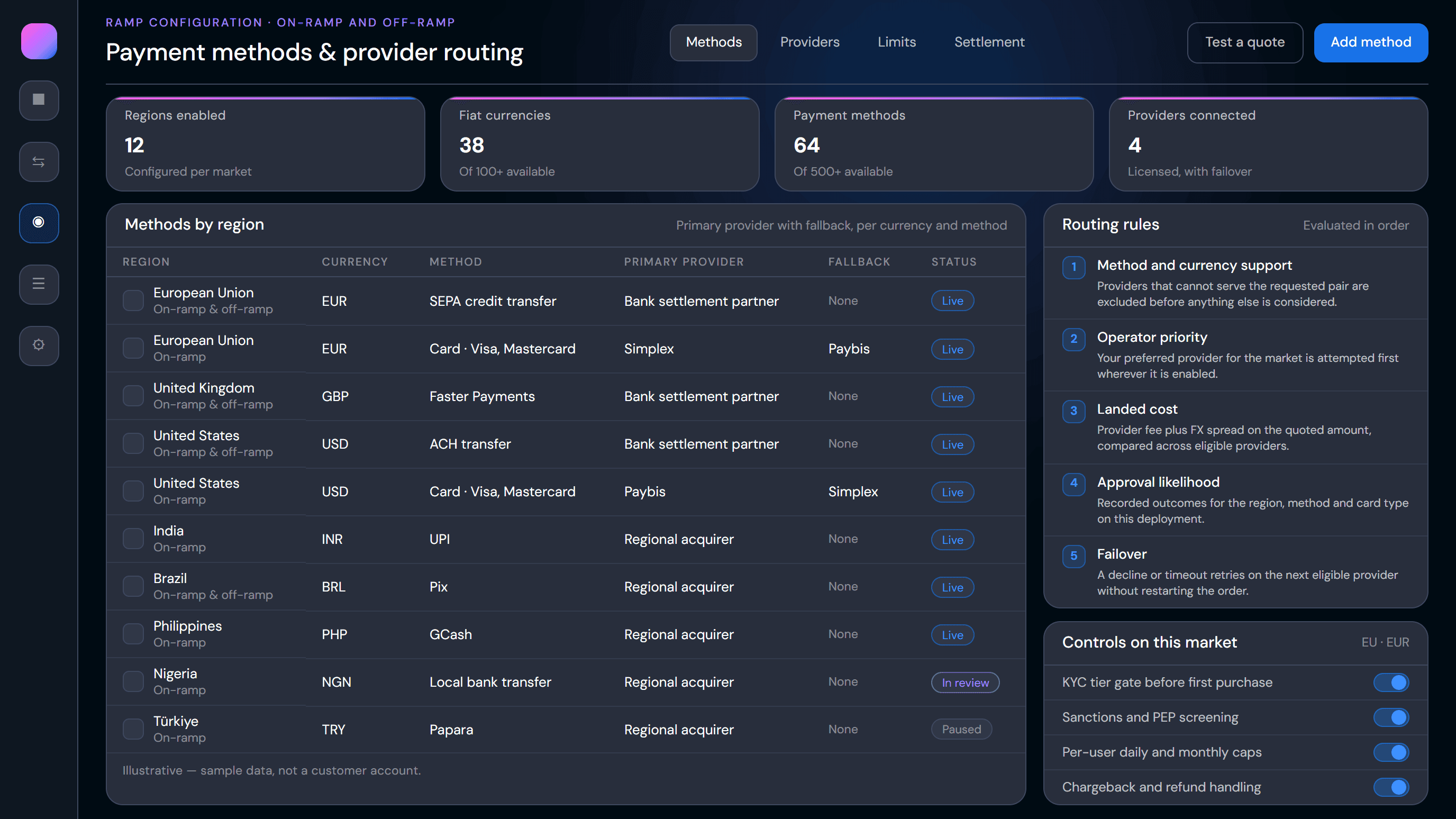Select the active radio-dot sidebar icon
The image size is (1456, 819).
(x=39, y=223)
